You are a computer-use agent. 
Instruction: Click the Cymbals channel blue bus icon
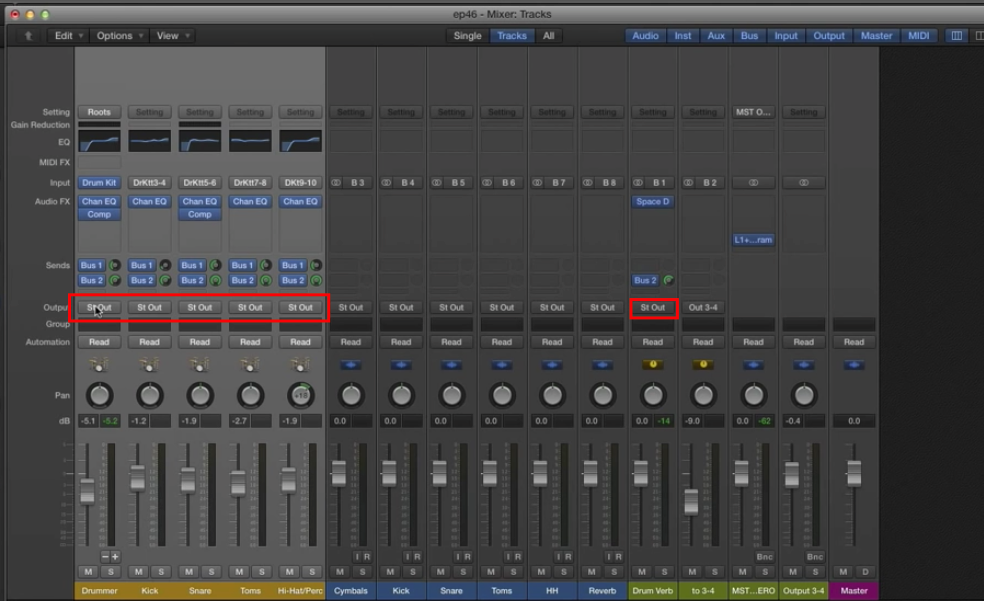pyautogui.click(x=351, y=364)
